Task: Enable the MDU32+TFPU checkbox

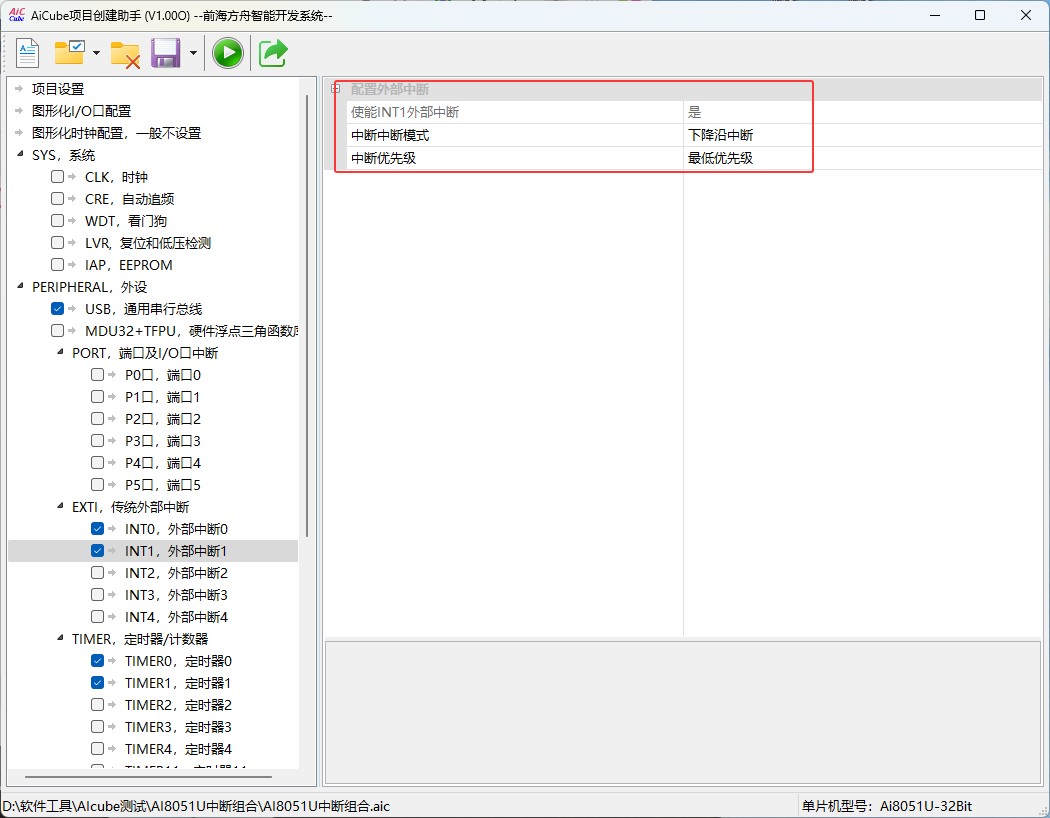Action: click(x=58, y=331)
